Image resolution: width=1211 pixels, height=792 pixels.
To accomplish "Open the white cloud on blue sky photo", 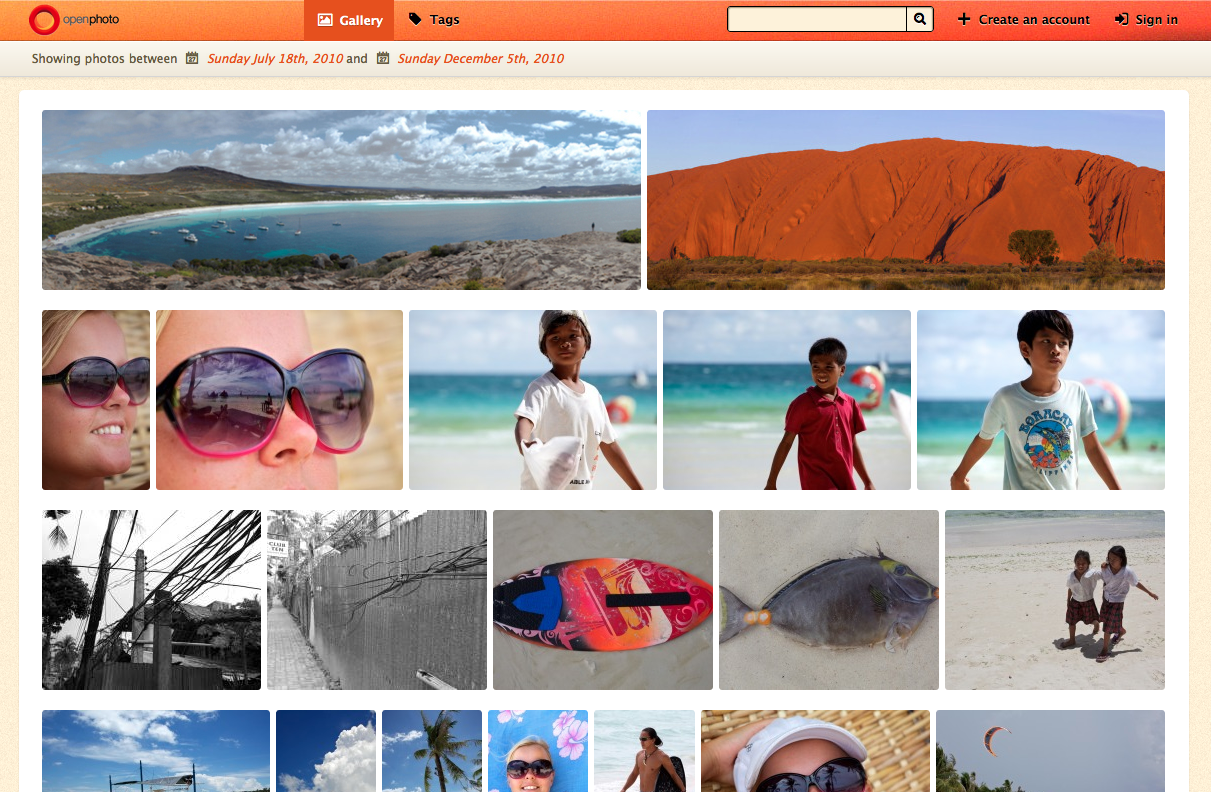I will coord(326,751).
